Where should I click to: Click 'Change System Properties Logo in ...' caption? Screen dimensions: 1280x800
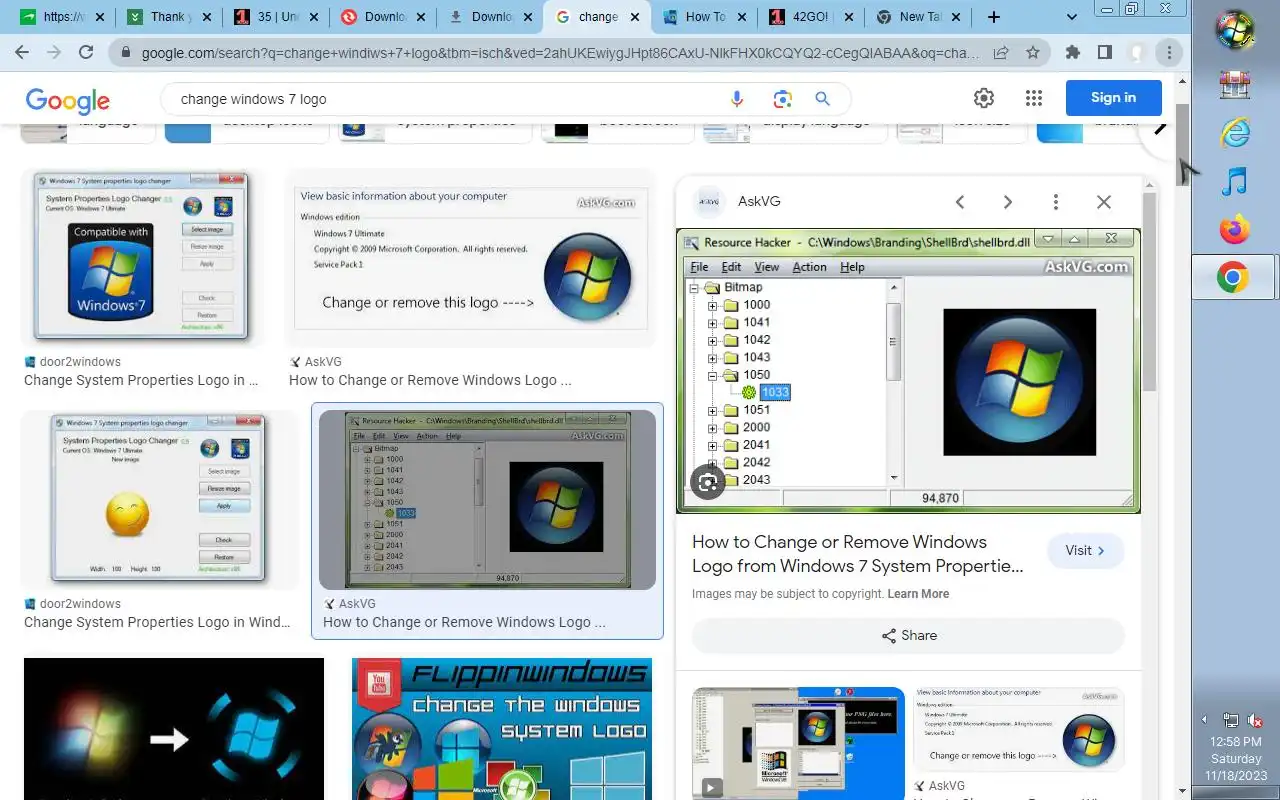coord(141,380)
